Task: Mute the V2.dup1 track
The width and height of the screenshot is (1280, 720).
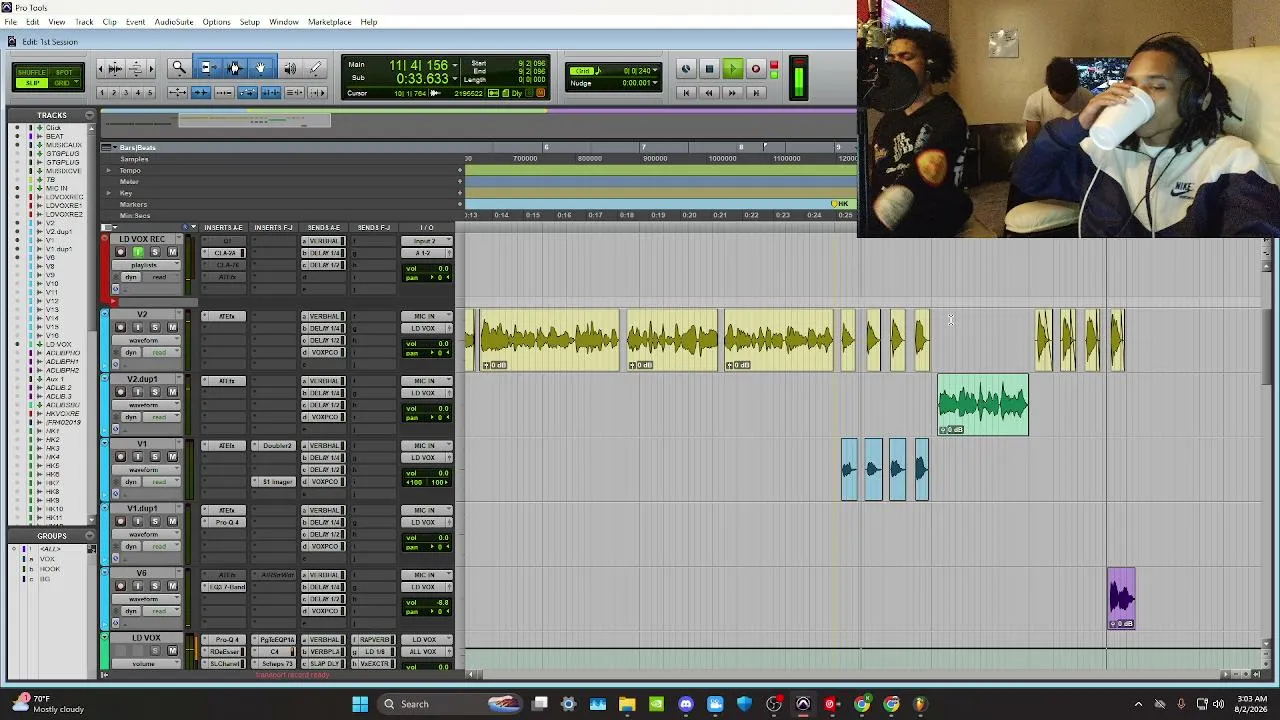Action: (172, 392)
